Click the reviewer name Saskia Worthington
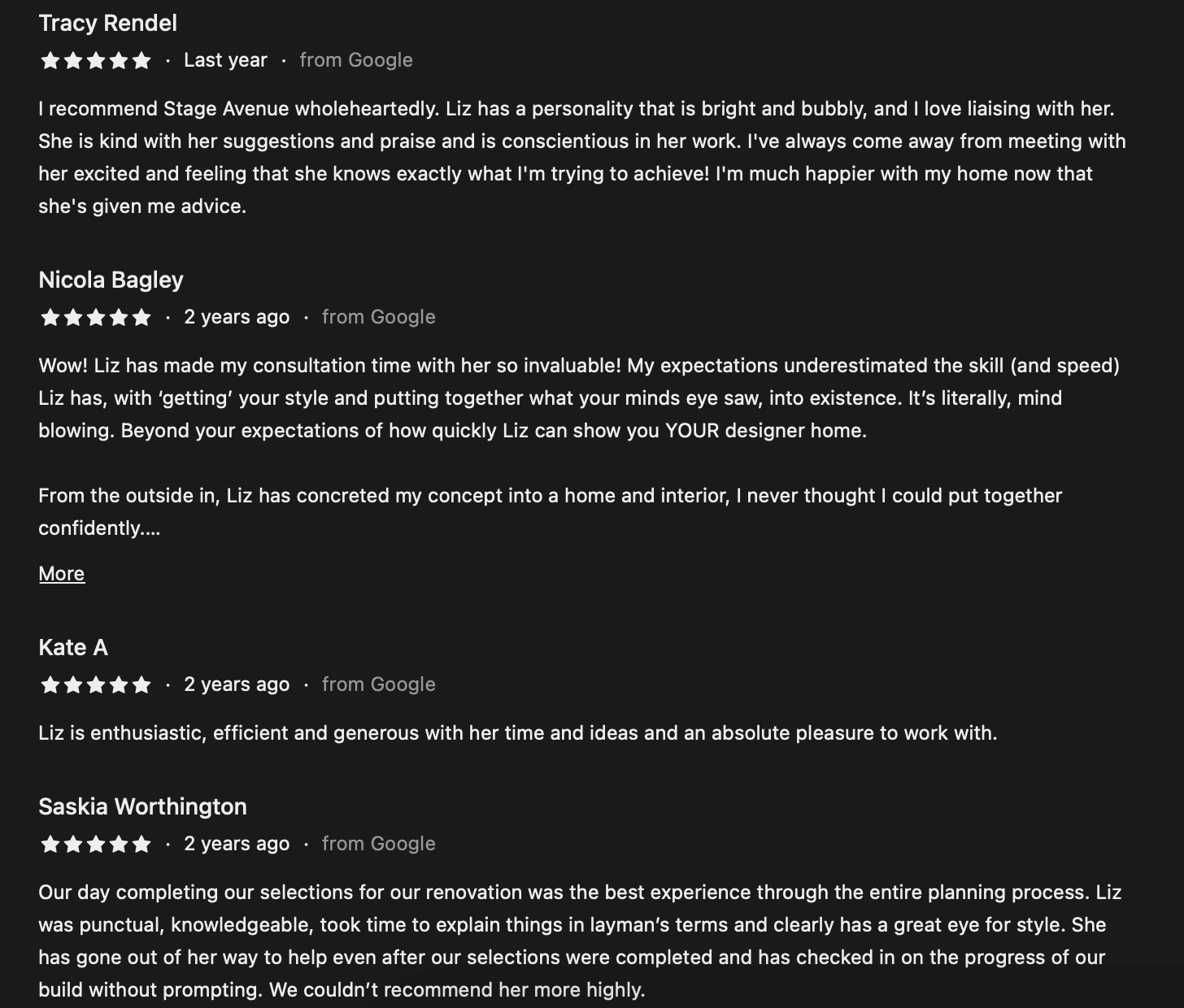This screenshot has height=1008, width=1184. click(x=143, y=806)
